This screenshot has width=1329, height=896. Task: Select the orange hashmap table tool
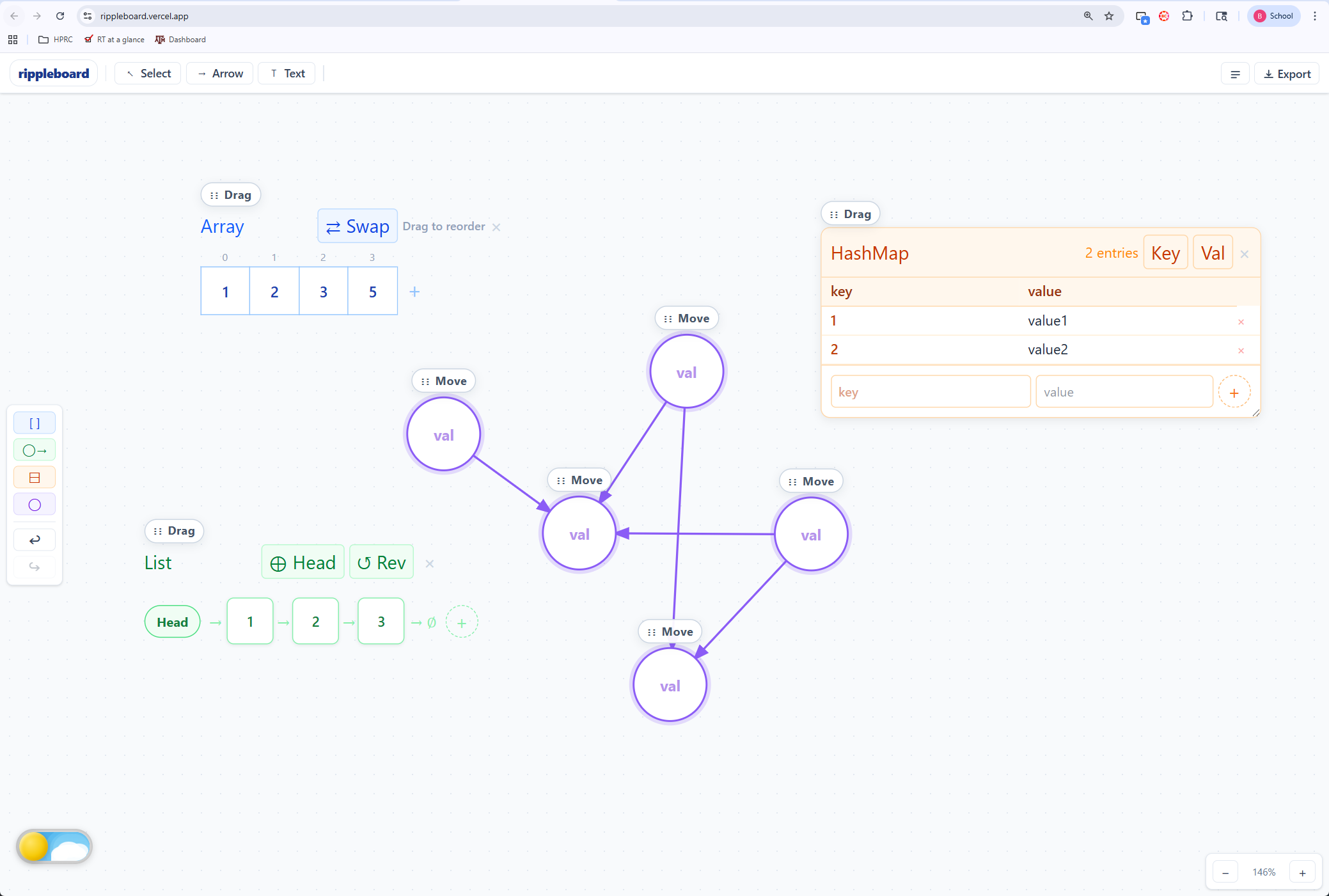point(35,478)
